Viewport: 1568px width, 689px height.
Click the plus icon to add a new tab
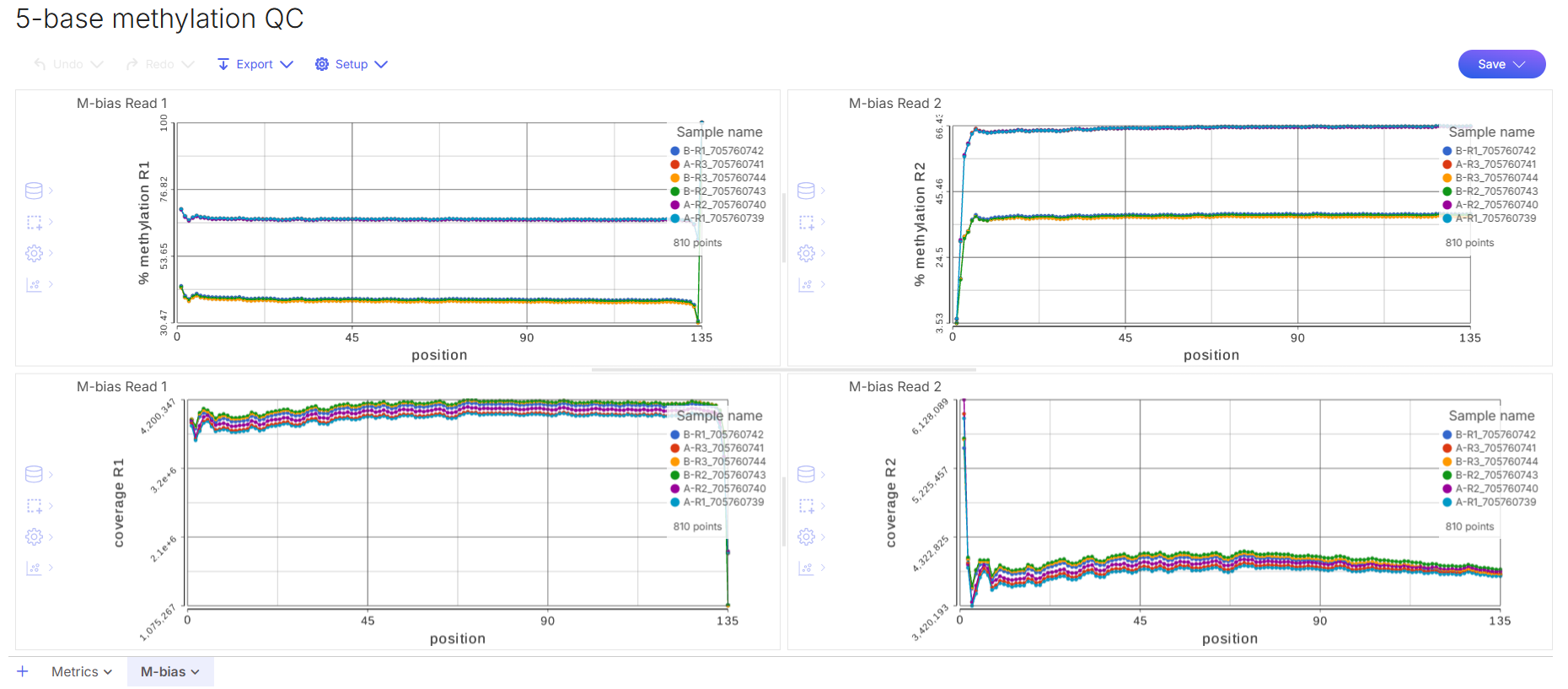(23, 671)
